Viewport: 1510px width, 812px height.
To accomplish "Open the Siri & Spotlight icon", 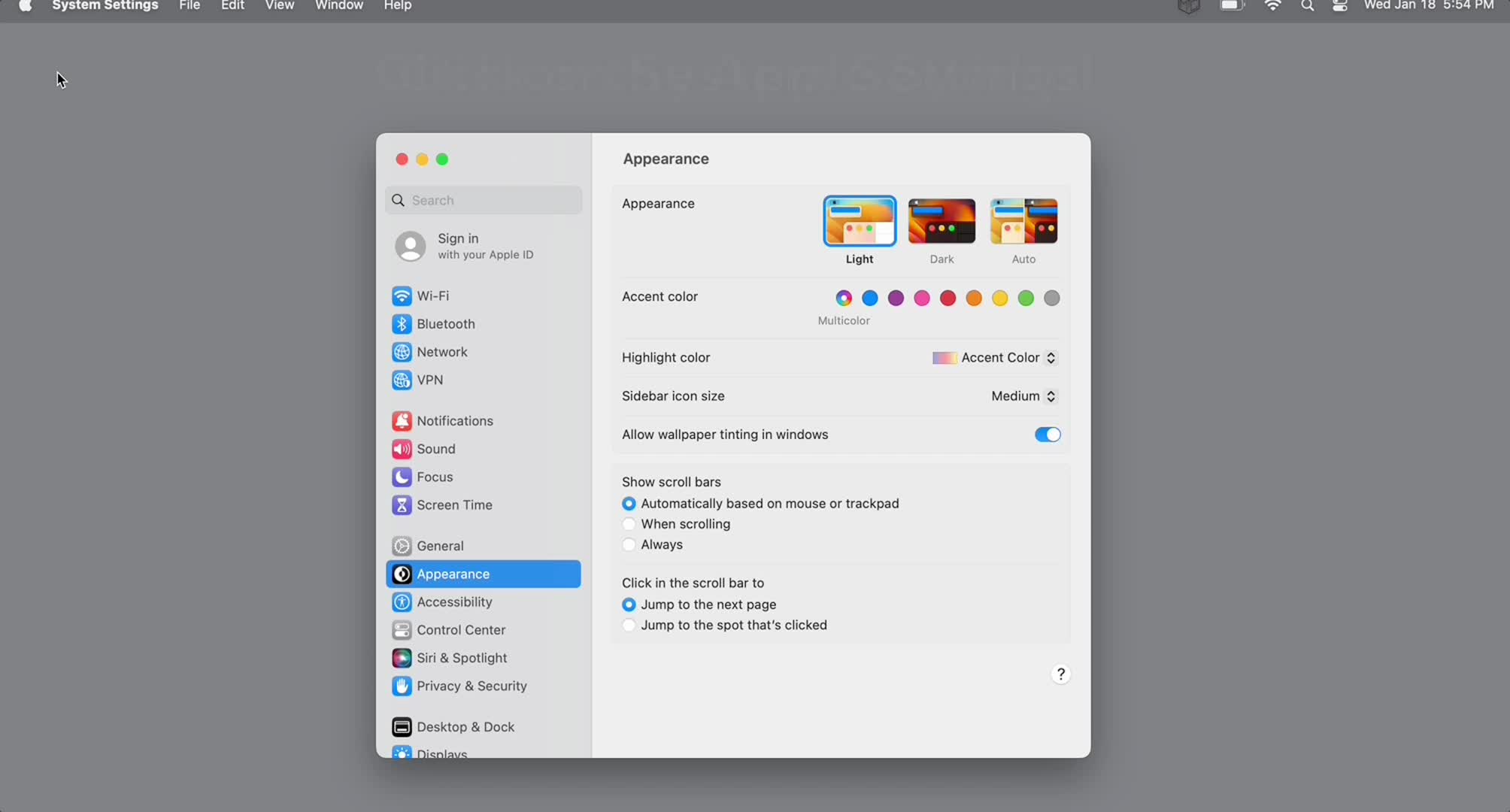I will pyautogui.click(x=402, y=658).
